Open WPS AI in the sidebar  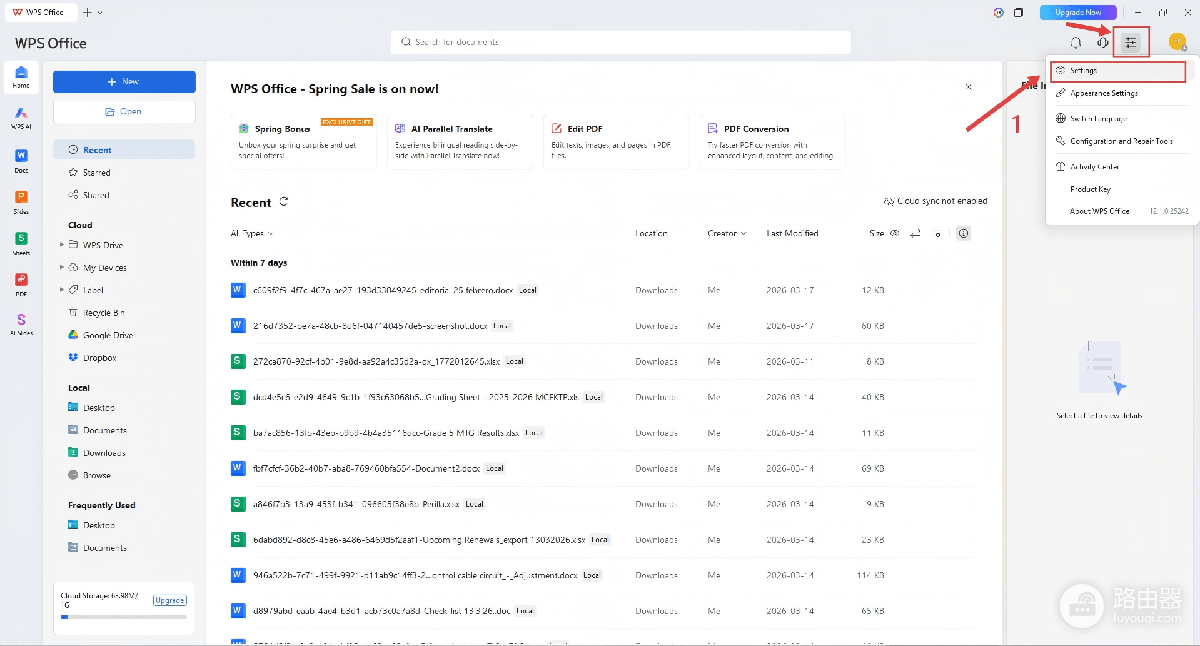21,118
